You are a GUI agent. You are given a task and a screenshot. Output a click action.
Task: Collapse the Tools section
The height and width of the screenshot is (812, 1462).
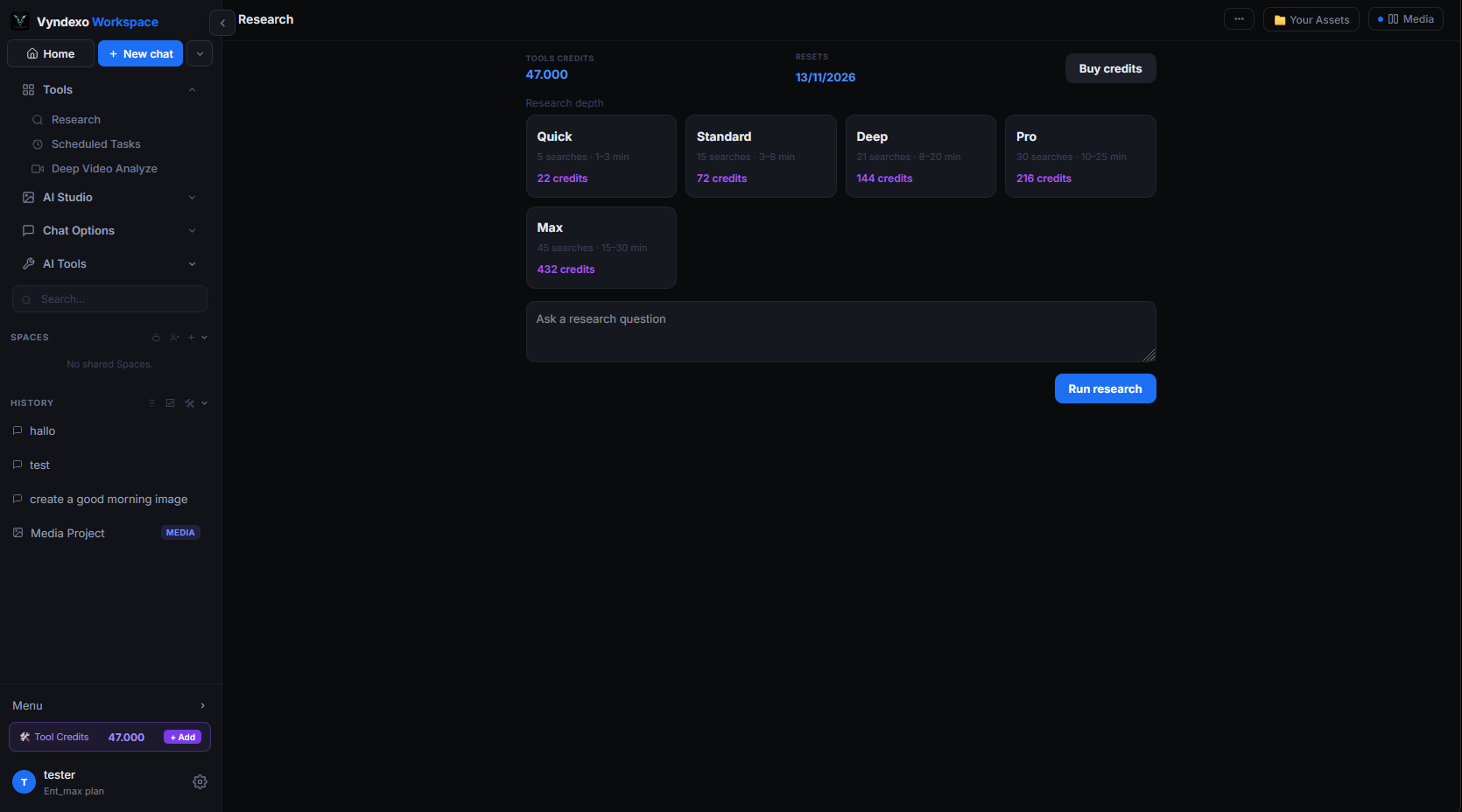coord(192,90)
